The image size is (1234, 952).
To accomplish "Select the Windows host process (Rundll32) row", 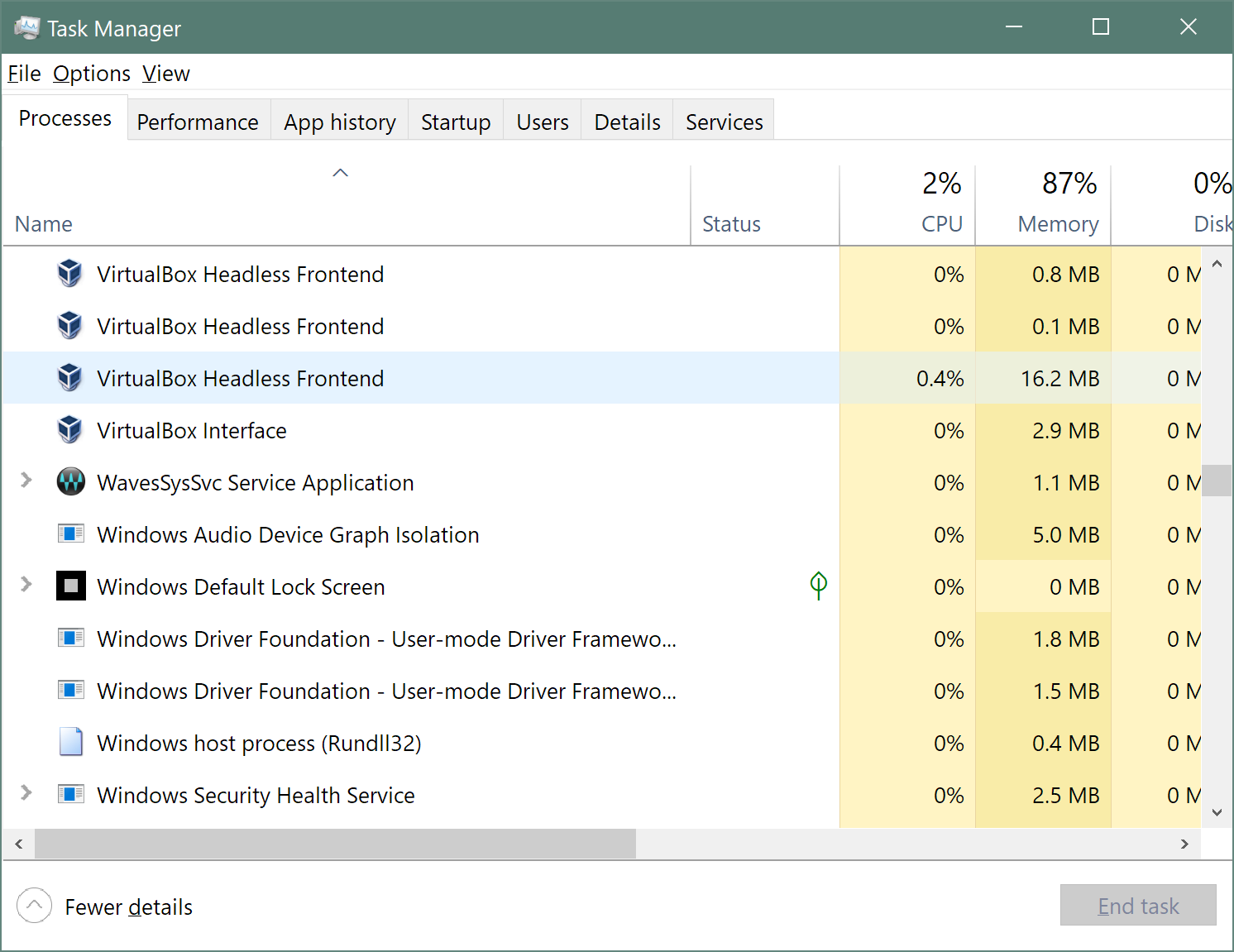I will pyautogui.click(x=601, y=742).
